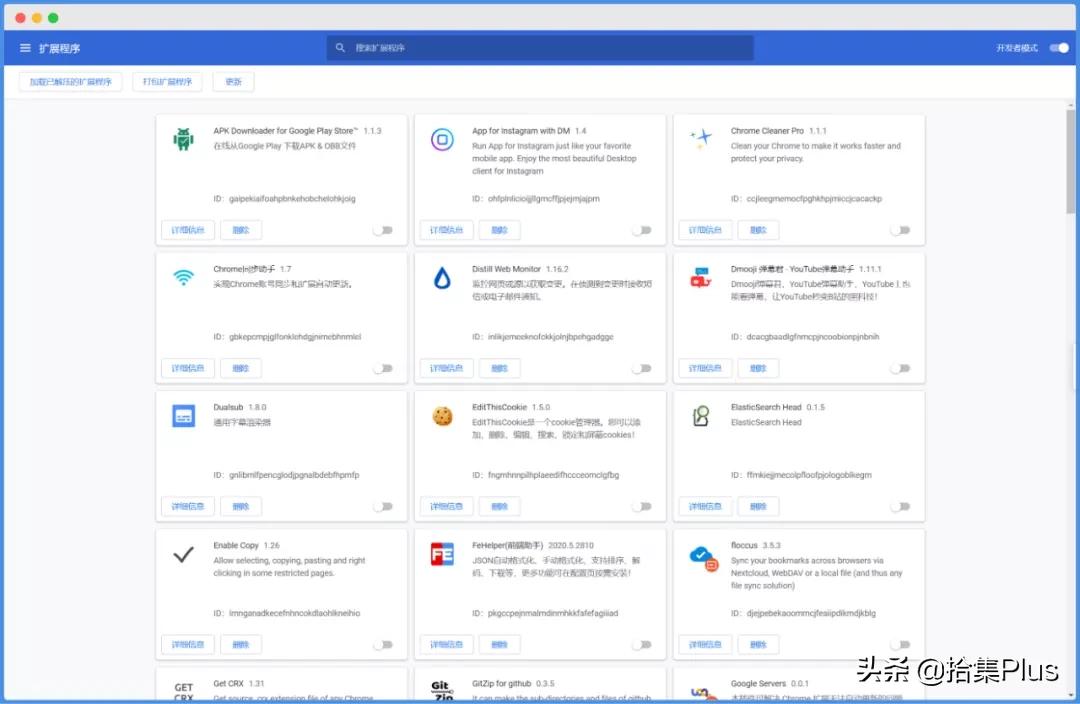This screenshot has height=704, width=1080.
Task: Enable the Distill Web Monitor toggle
Action: click(642, 369)
